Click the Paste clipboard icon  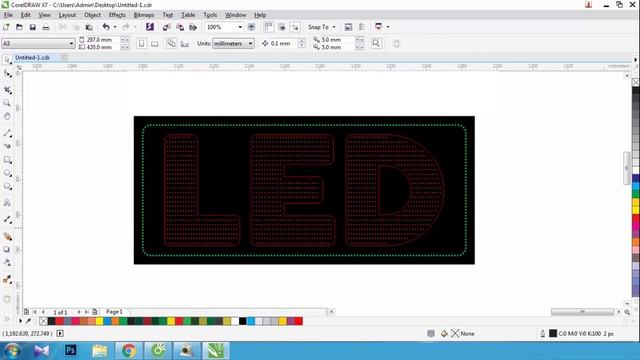[x=89, y=27]
